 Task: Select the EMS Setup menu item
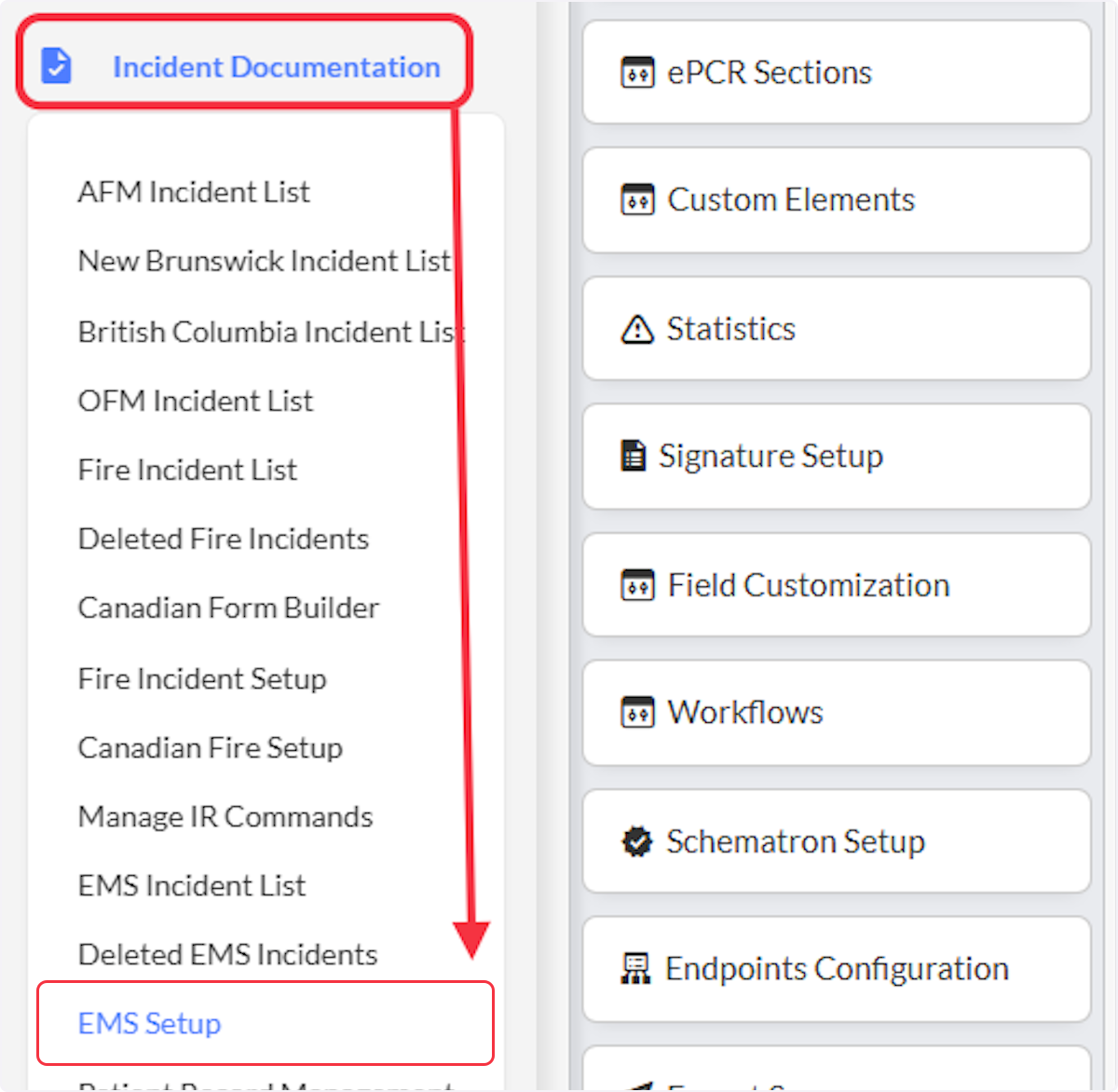pos(266,1023)
